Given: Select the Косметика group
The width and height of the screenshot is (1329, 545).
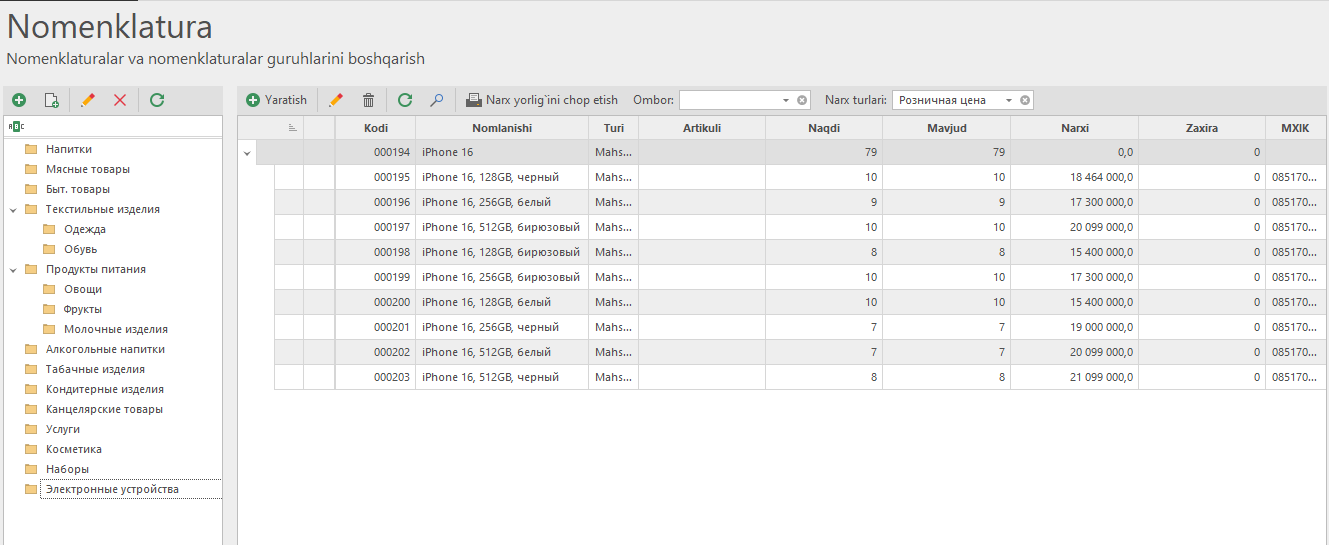Looking at the screenshot, I should point(74,449).
